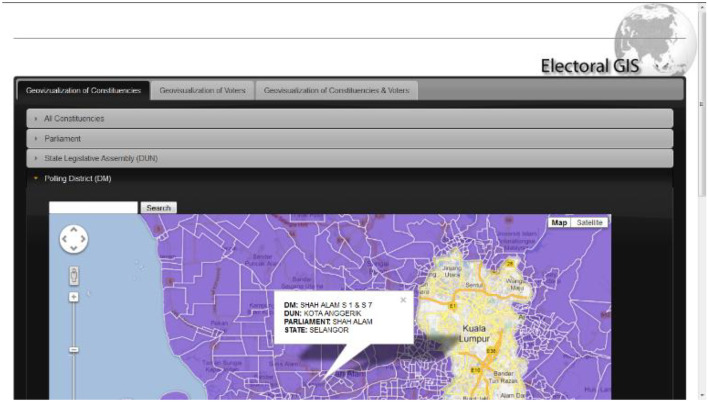Pan the map right with the right arrow
The image size is (708, 402).
85,240
